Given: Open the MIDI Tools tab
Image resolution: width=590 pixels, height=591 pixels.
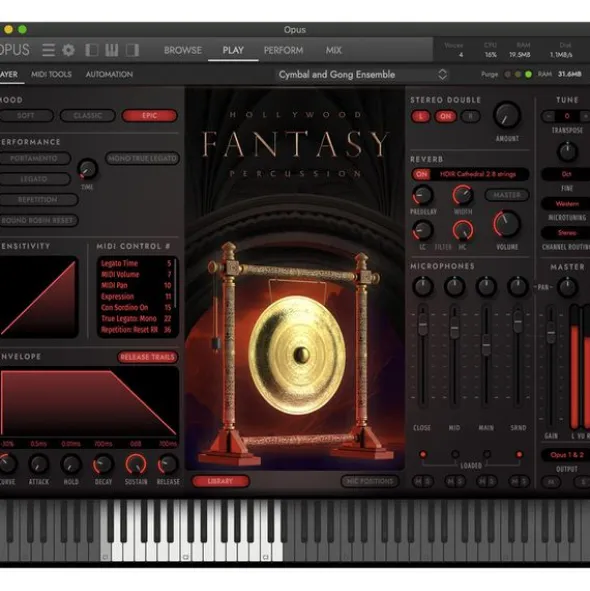Looking at the screenshot, I should (51, 74).
